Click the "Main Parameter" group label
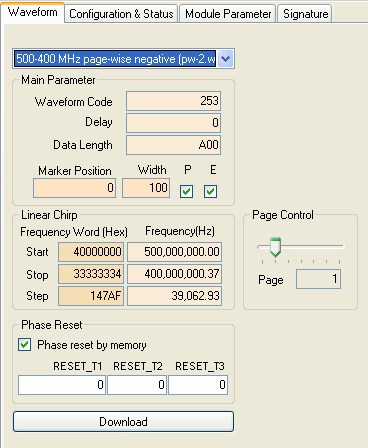This screenshot has height=448, width=368. (58, 80)
